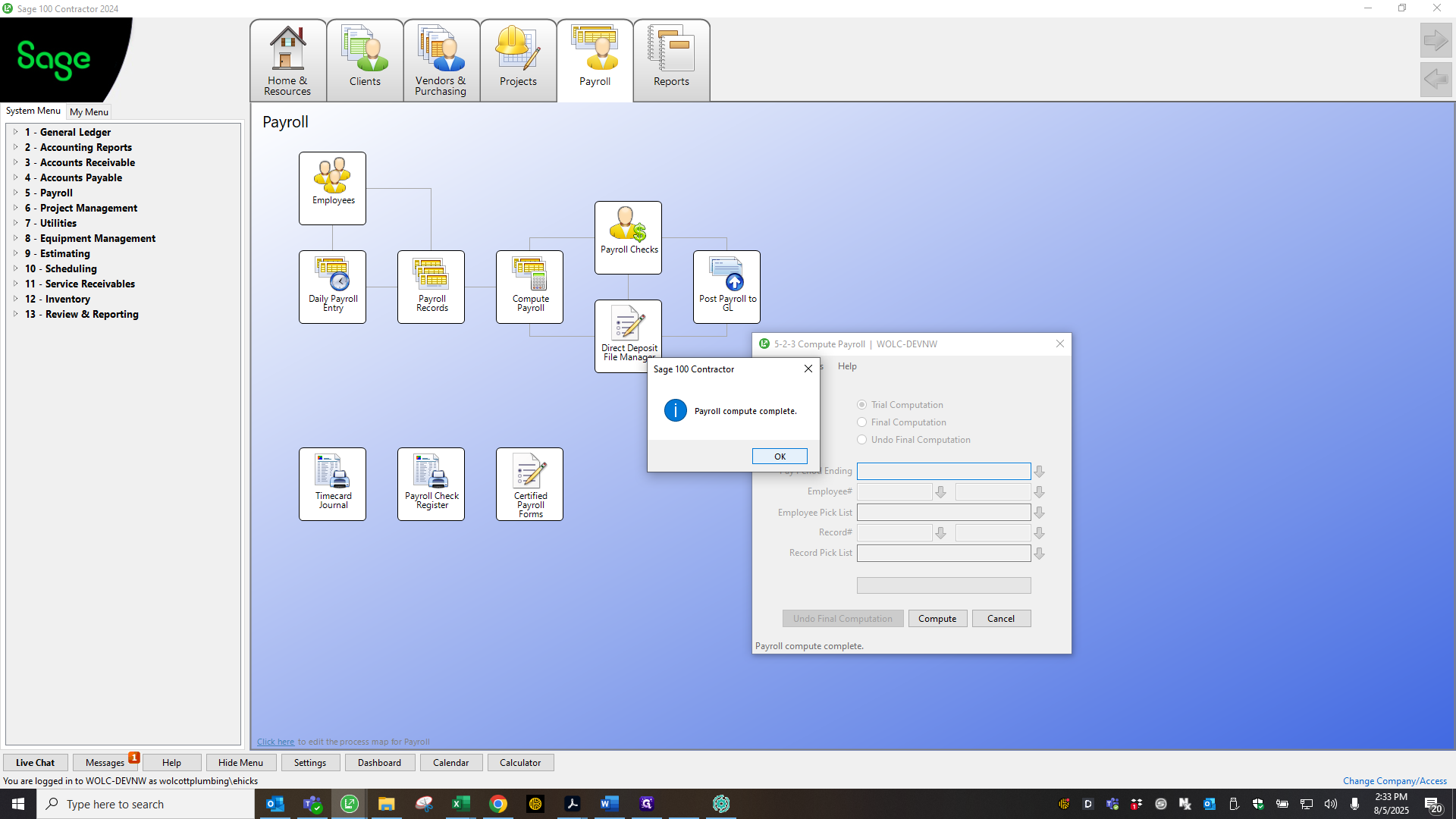Viewport: 1456px width, 819px height.
Task: Switch to My Menu tab
Action: click(x=89, y=111)
